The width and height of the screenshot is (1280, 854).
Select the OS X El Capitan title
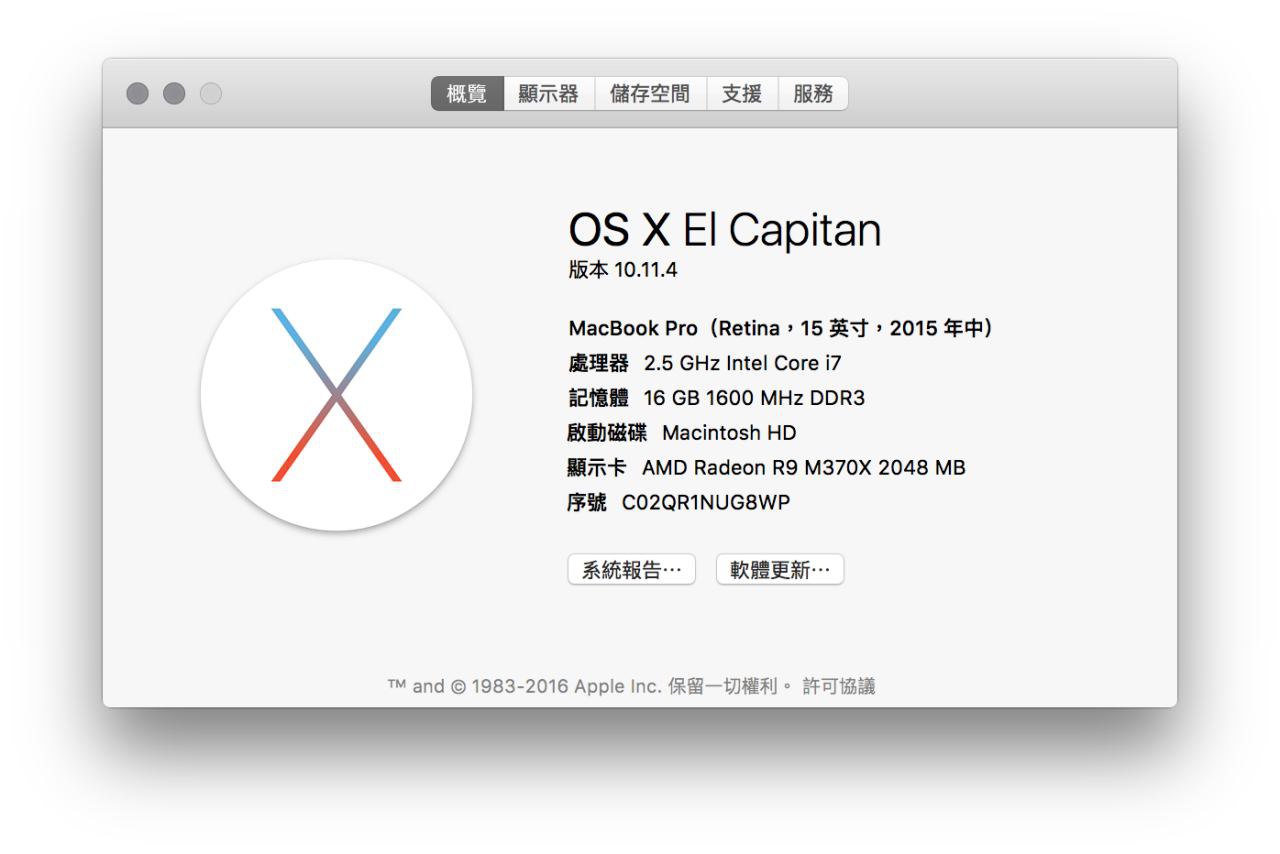(725, 231)
